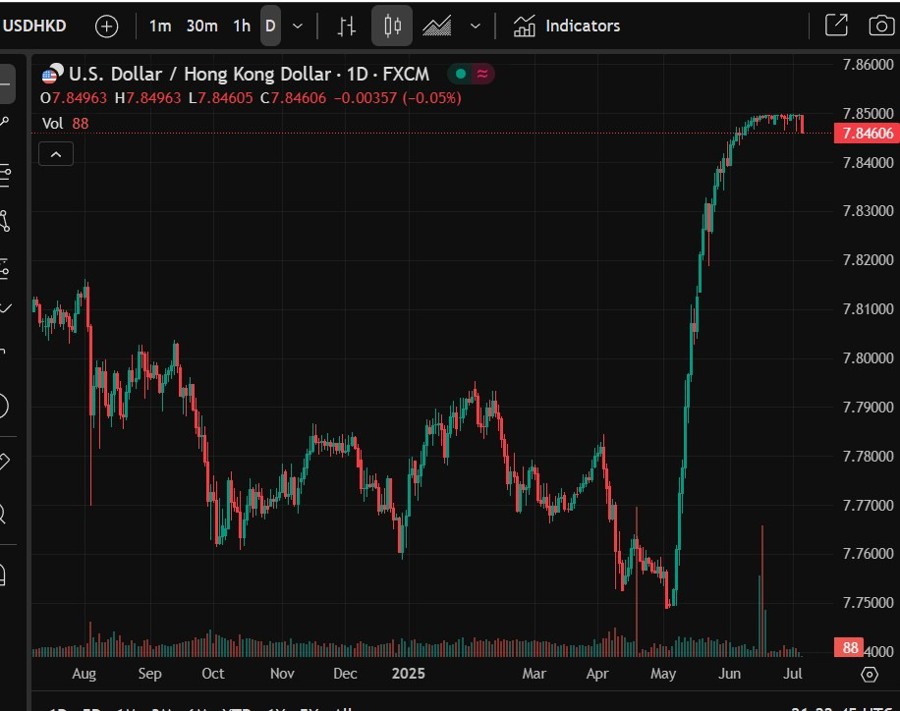Click USDHKD to change the symbol
This screenshot has height=711, width=900.
[34, 25]
